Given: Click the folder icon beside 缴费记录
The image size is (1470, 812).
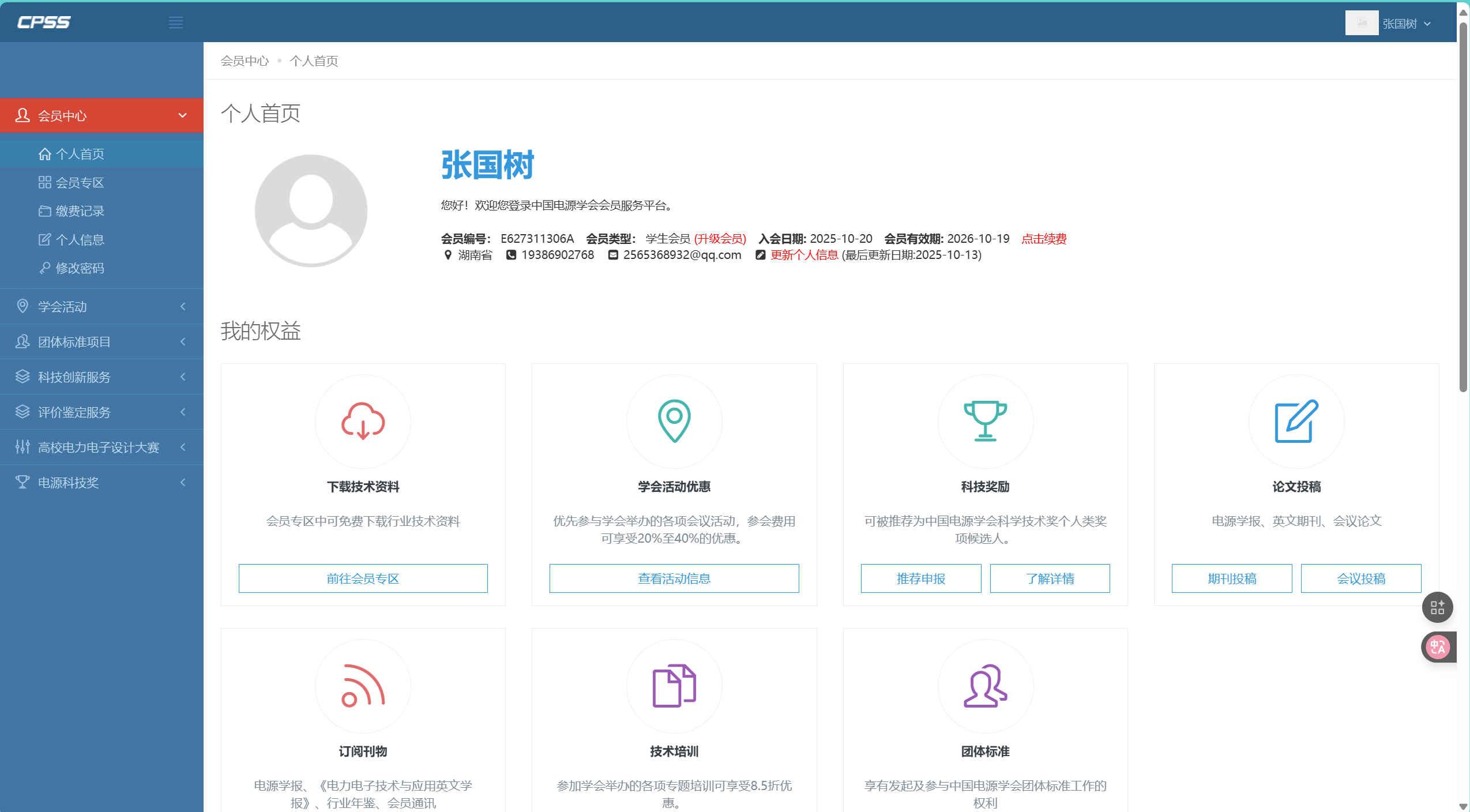Looking at the screenshot, I should 45,211.
